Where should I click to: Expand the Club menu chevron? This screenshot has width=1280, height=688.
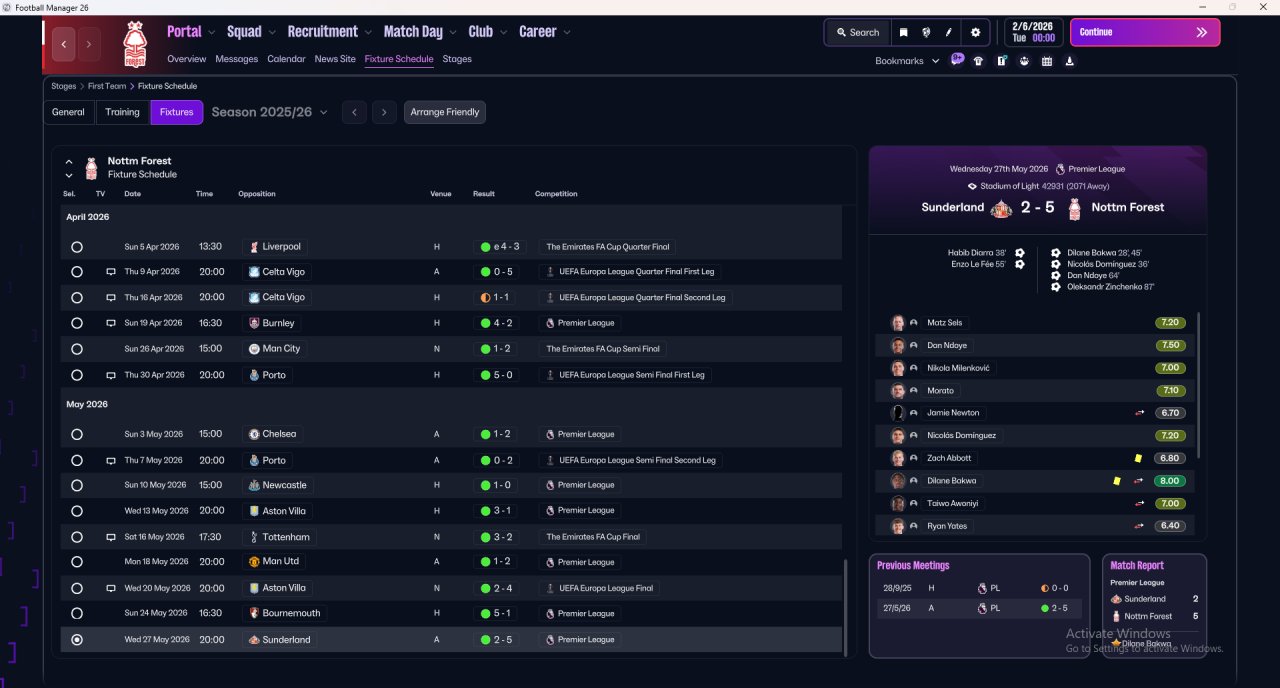(x=503, y=32)
